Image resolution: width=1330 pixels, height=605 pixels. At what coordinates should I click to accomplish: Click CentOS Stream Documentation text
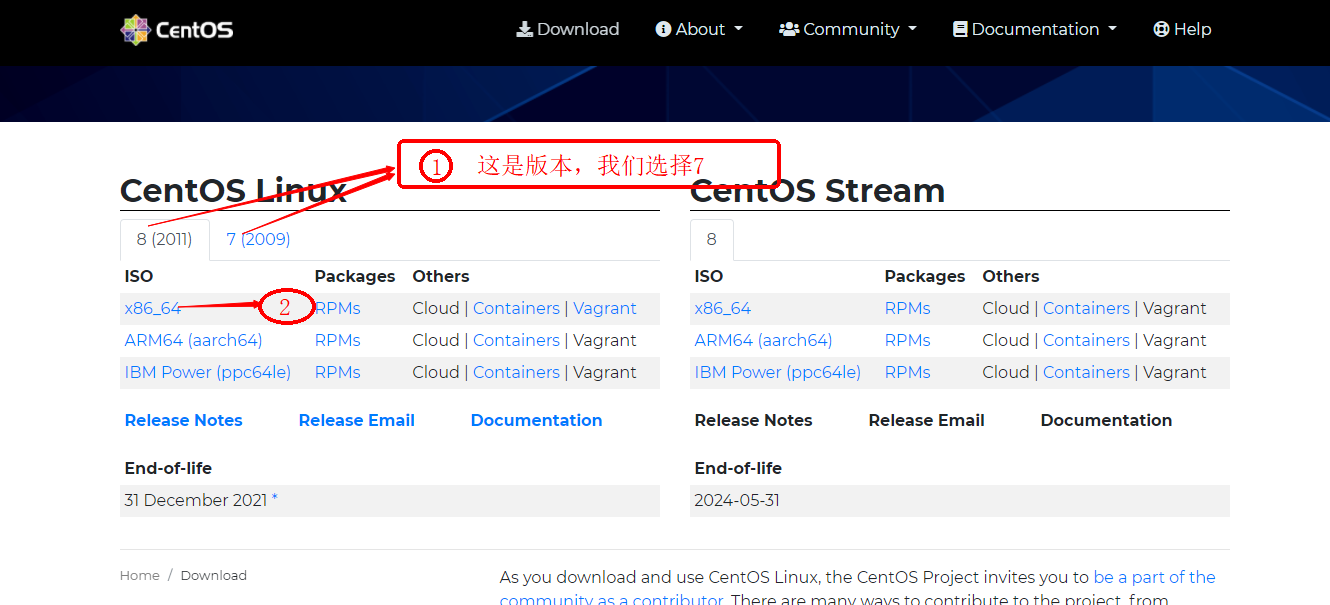tap(1106, 420)
